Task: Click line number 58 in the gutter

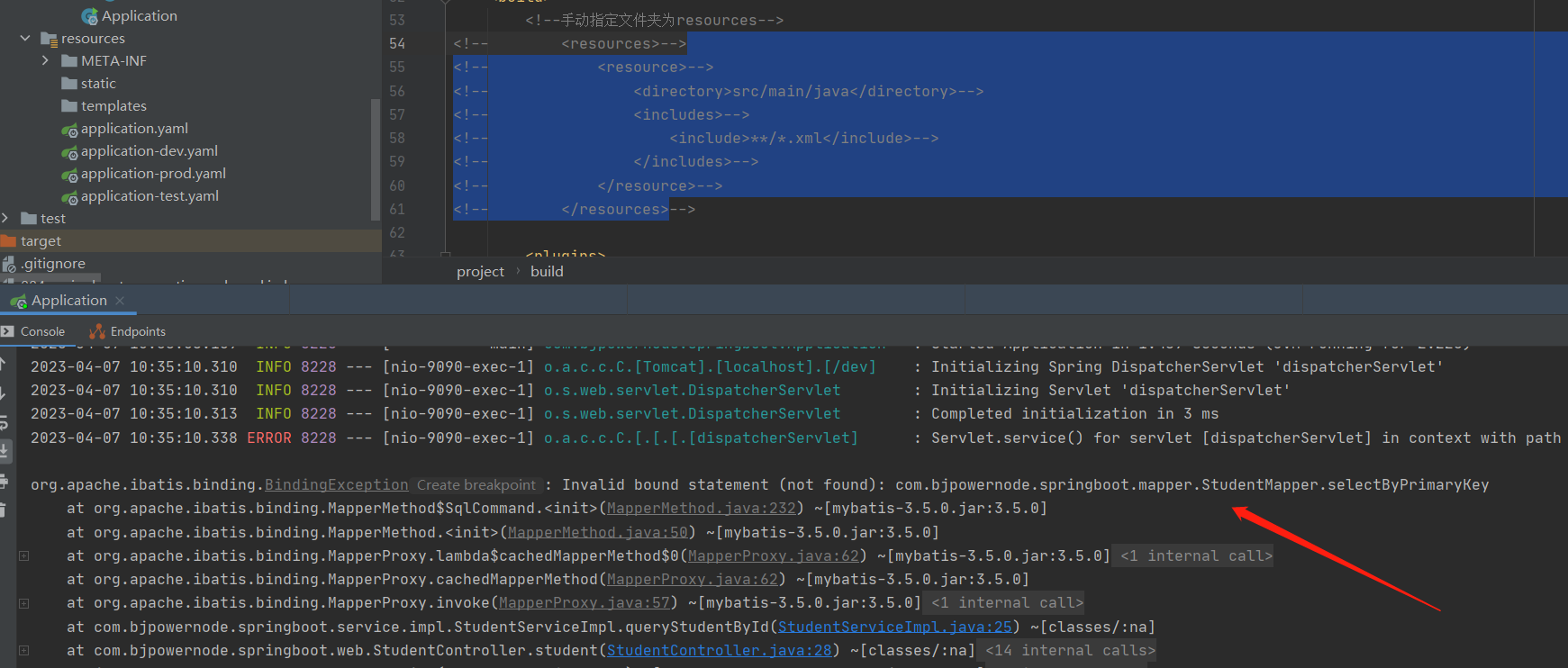Action: coord(397,139)
